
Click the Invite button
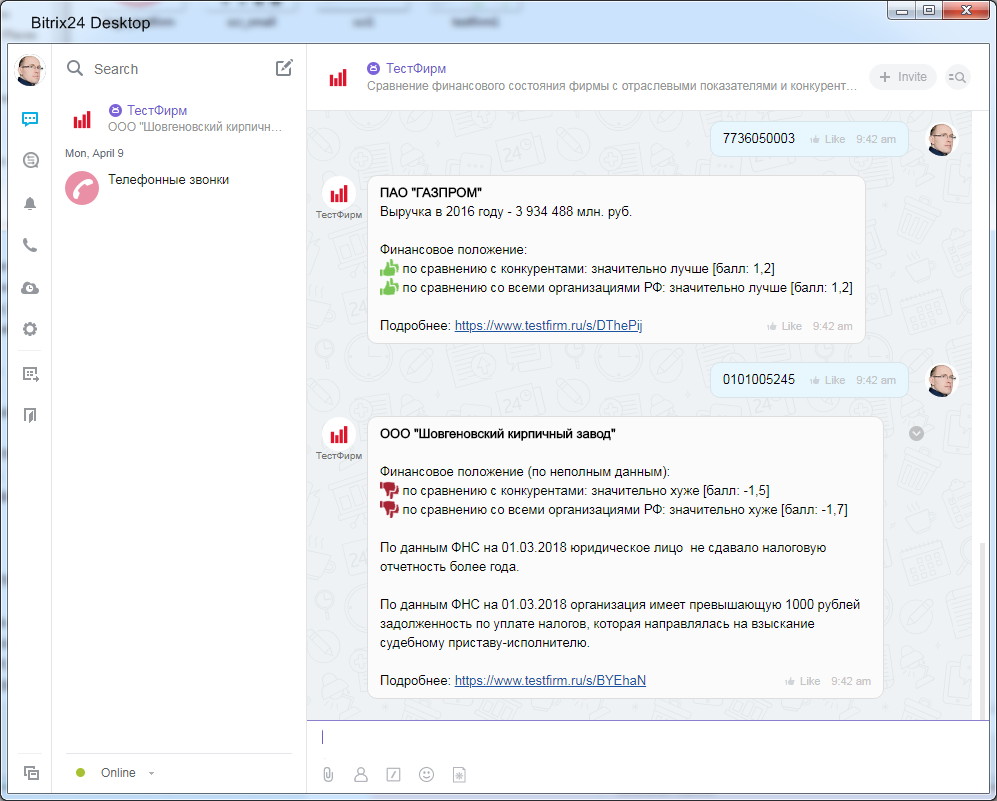[x=902, y=77]
